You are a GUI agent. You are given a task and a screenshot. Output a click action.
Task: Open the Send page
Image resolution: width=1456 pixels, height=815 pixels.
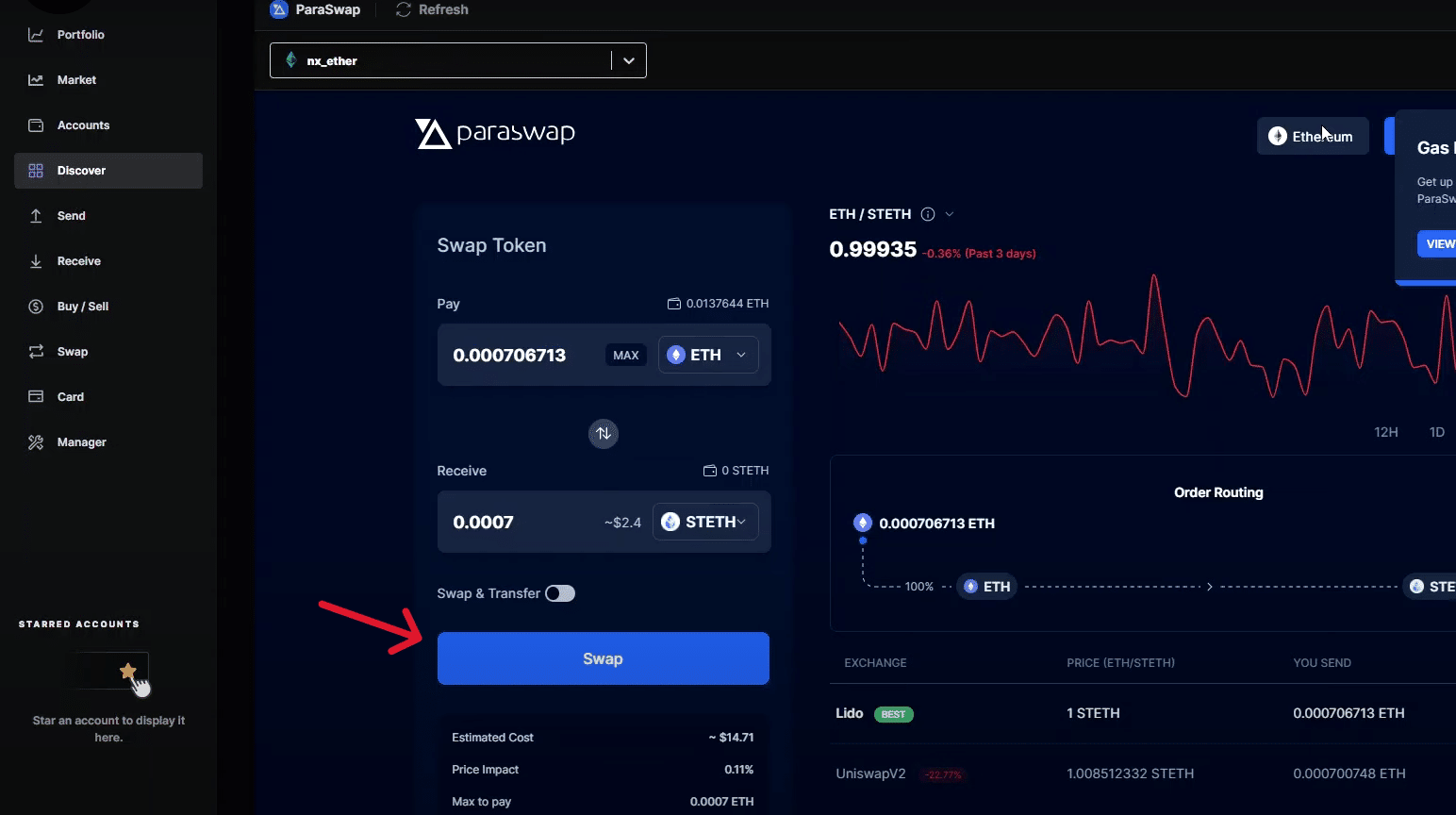click(71, 216)
